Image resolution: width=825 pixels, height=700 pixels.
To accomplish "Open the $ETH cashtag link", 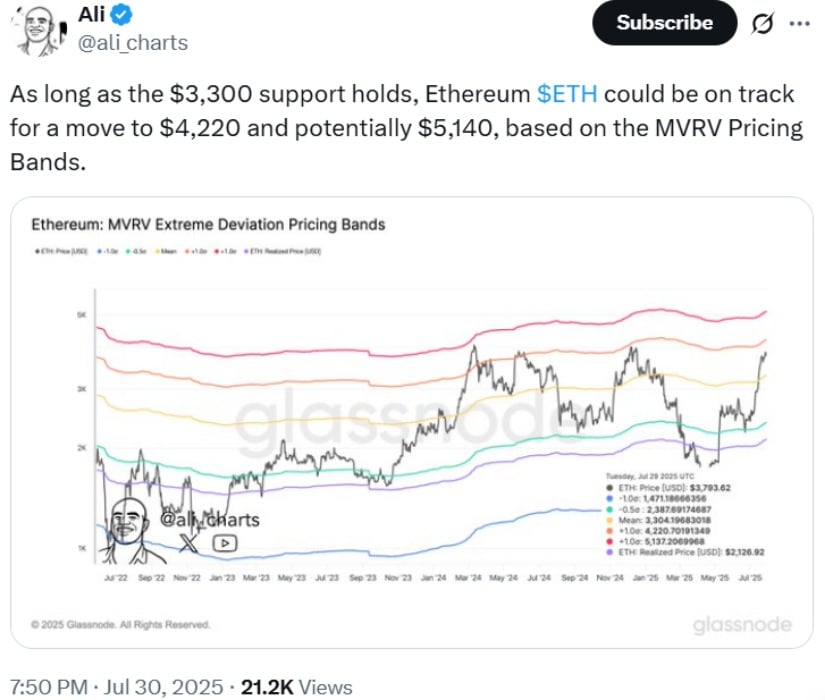I will pyautogui.click(x=567, y=94).
